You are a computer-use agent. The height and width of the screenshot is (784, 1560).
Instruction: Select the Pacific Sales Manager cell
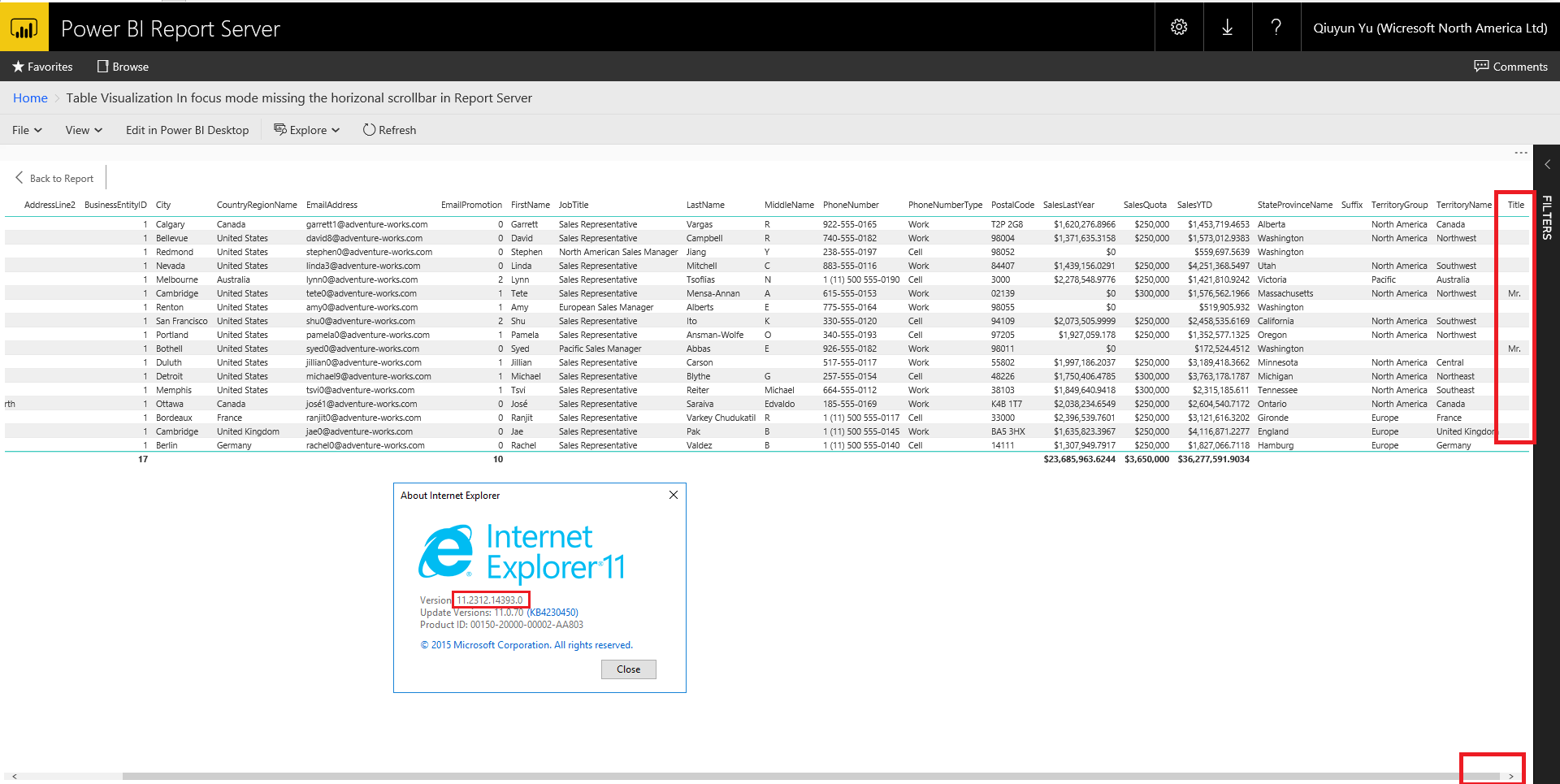click(600, 349)
